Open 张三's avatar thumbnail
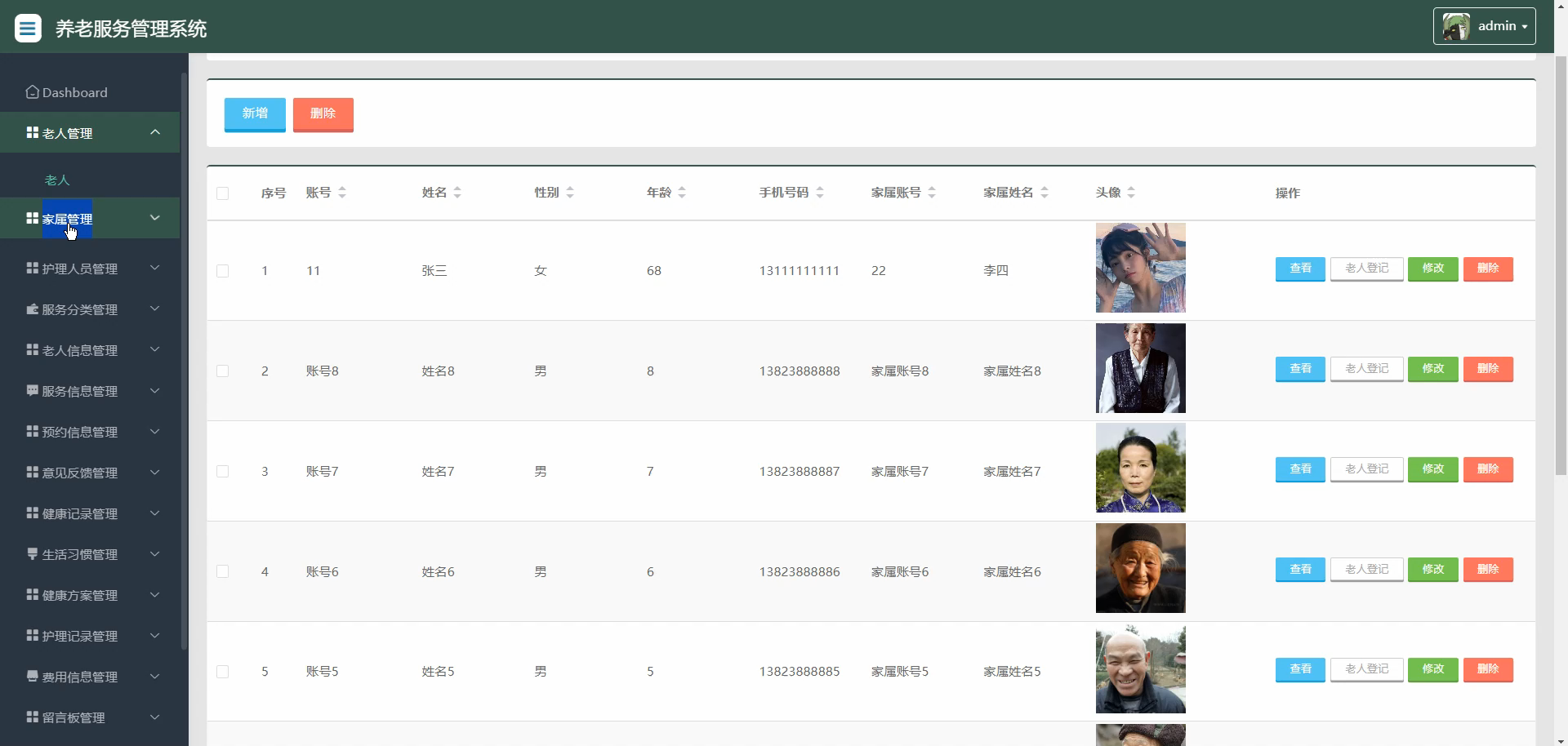 click(x=1141, y=268)
